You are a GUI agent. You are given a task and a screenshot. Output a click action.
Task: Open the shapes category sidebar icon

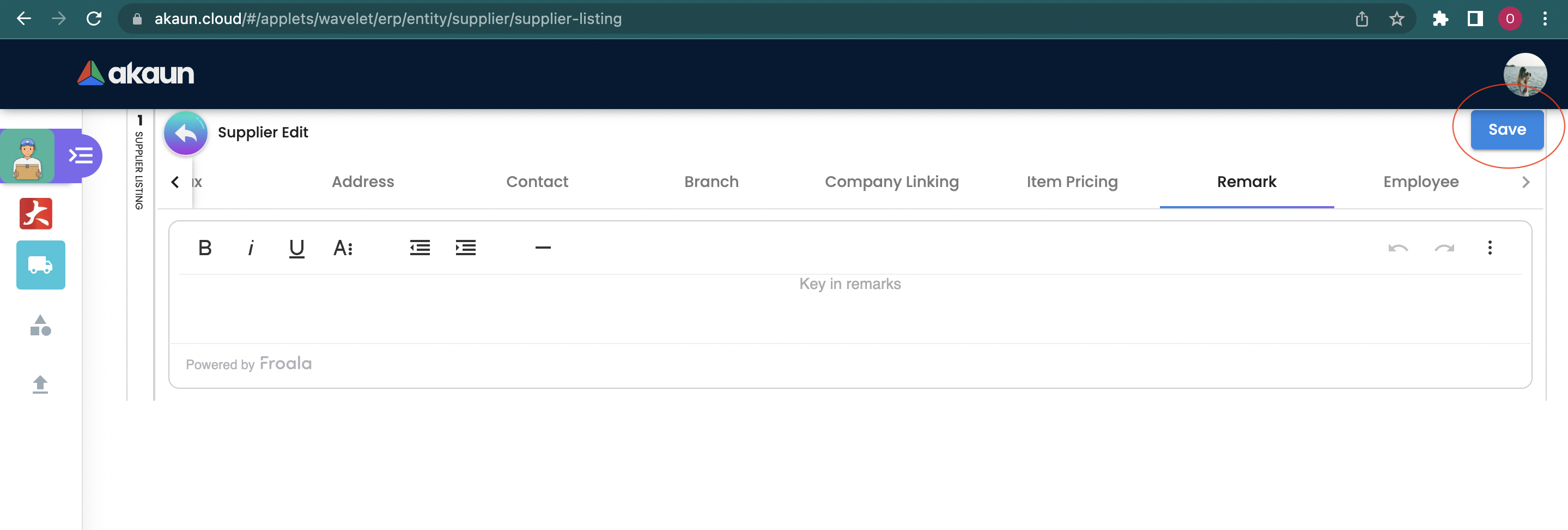40,326
